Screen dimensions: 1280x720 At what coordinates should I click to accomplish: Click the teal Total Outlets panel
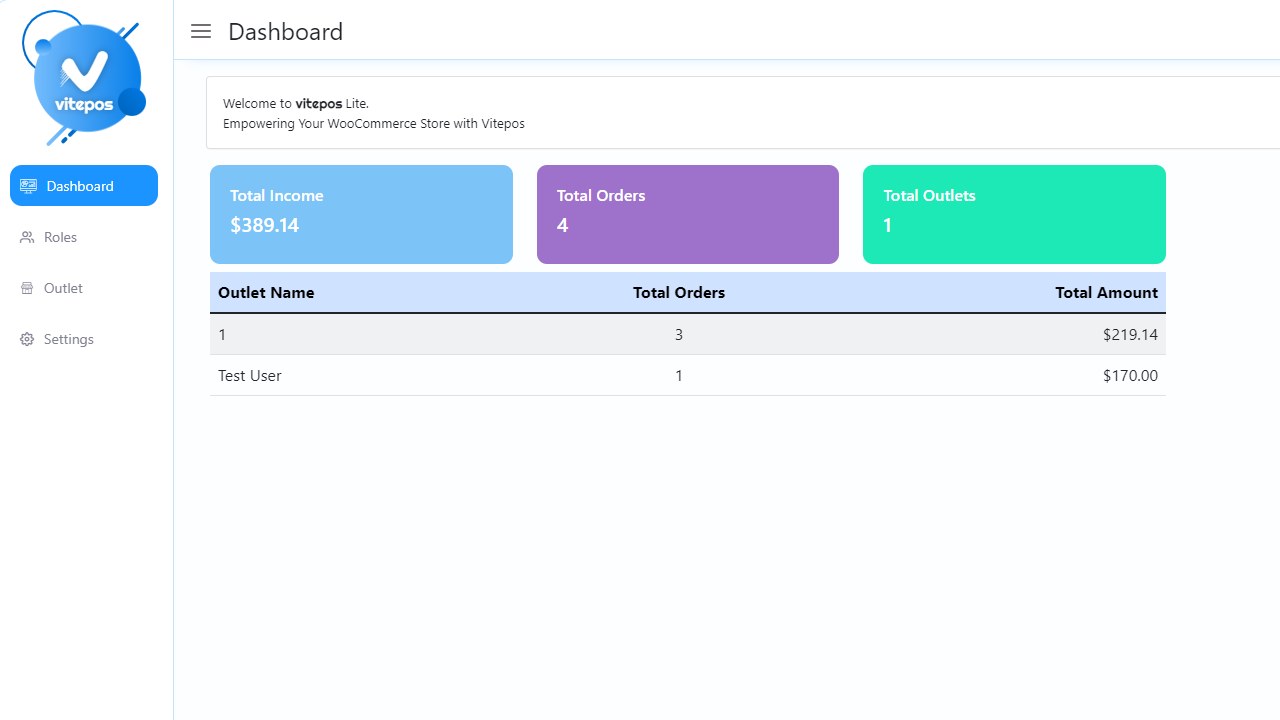pos(1013,214)
